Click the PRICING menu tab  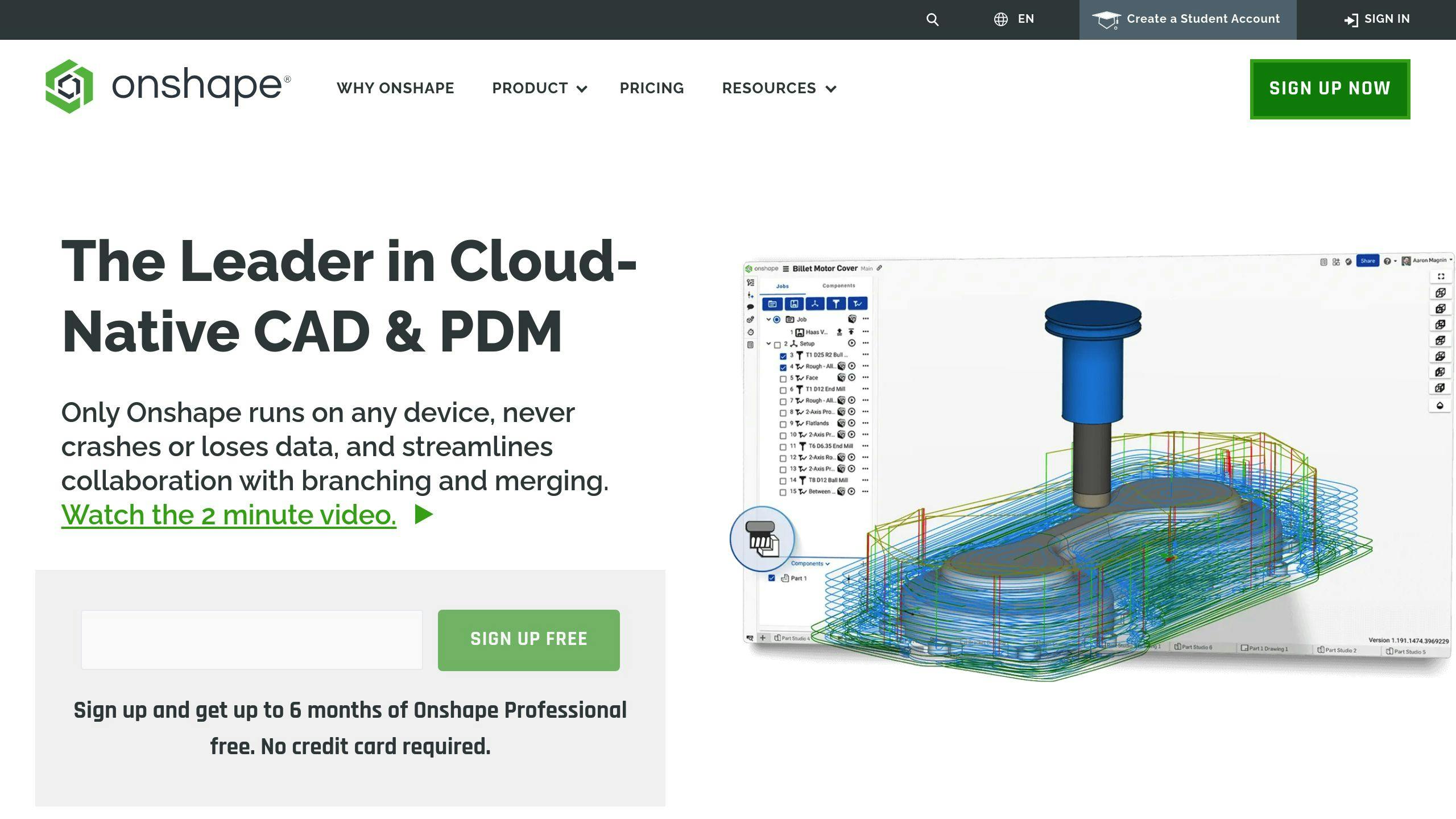[651, 88]
